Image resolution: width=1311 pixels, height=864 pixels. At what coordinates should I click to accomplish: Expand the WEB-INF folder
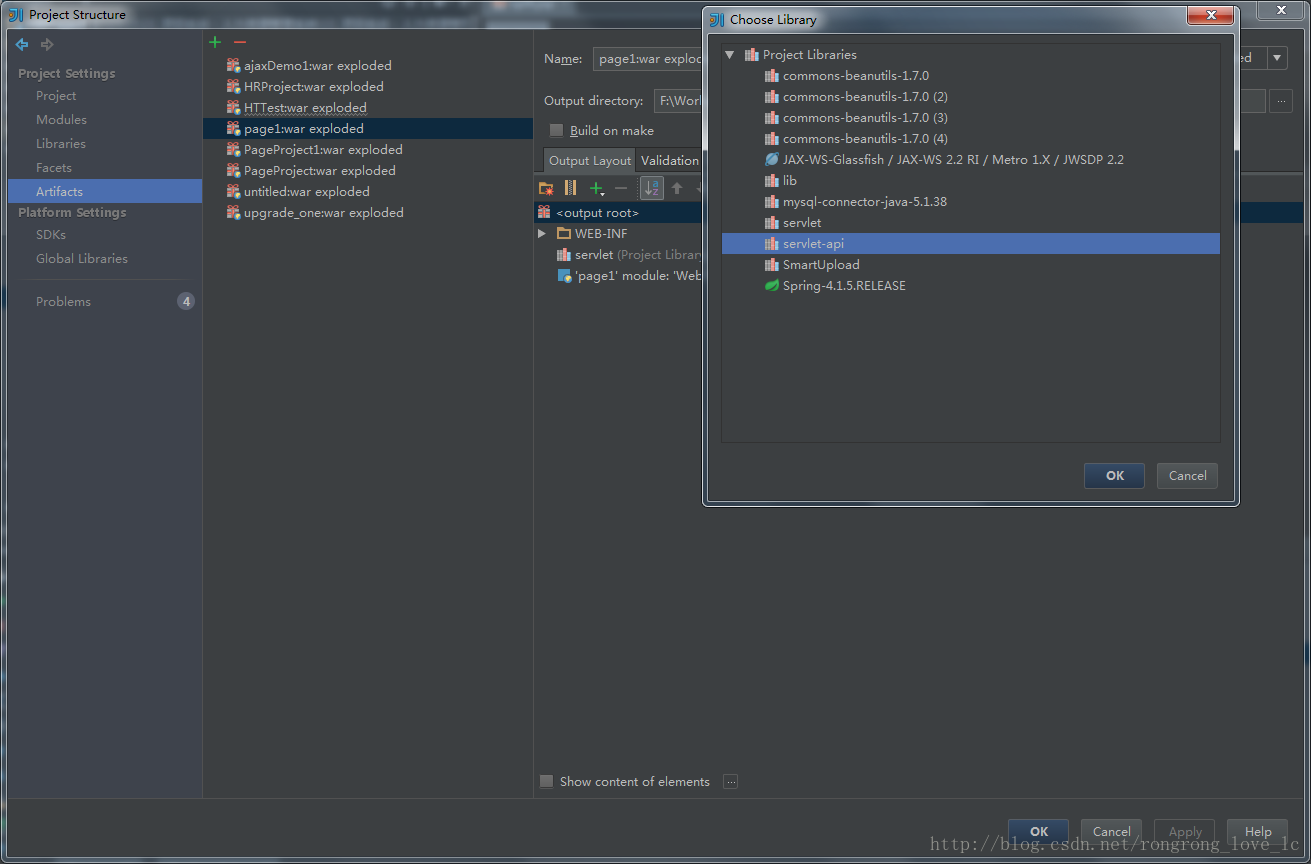[x=542, y=233]
